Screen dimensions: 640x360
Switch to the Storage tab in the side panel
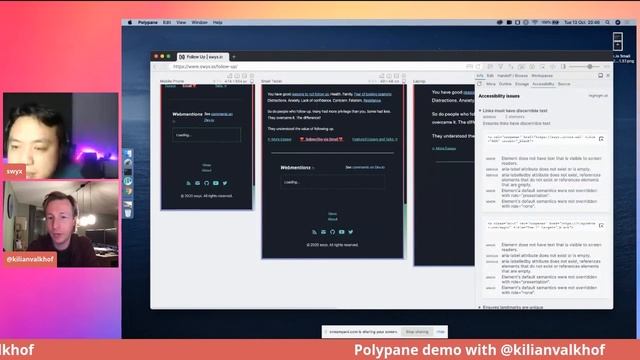(x=522, y=84)
